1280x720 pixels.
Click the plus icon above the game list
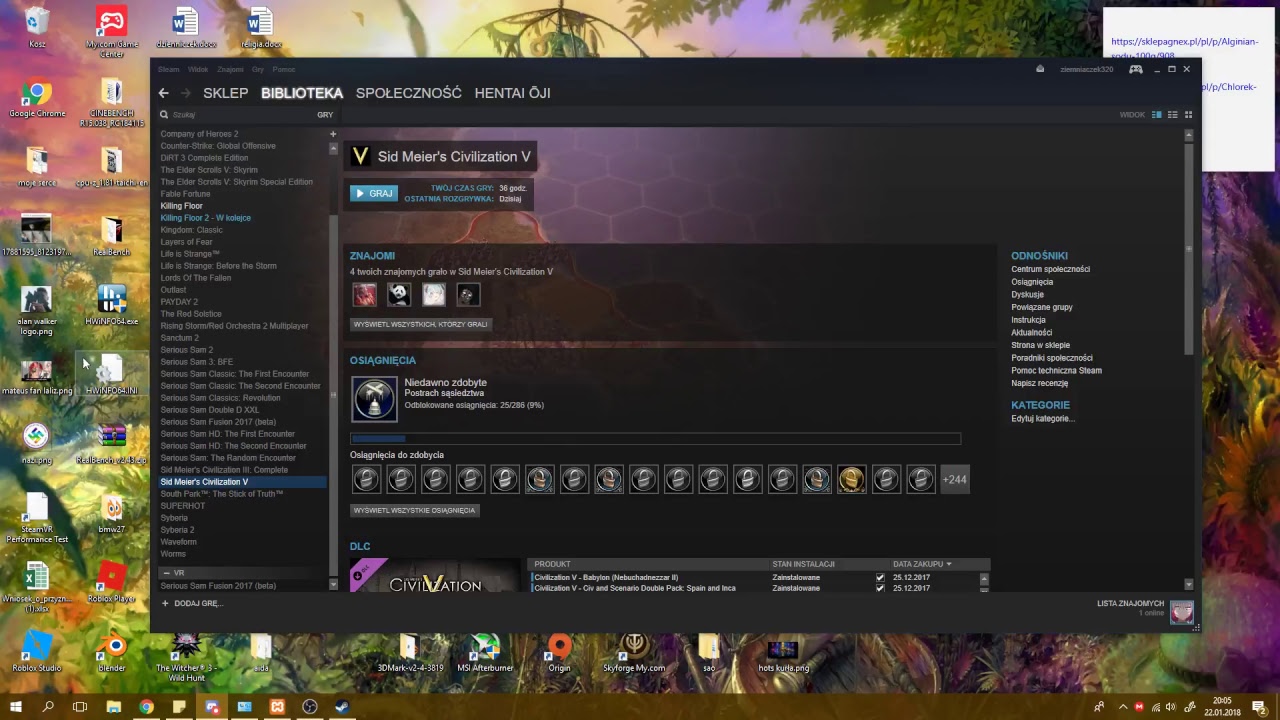(333, 134)
